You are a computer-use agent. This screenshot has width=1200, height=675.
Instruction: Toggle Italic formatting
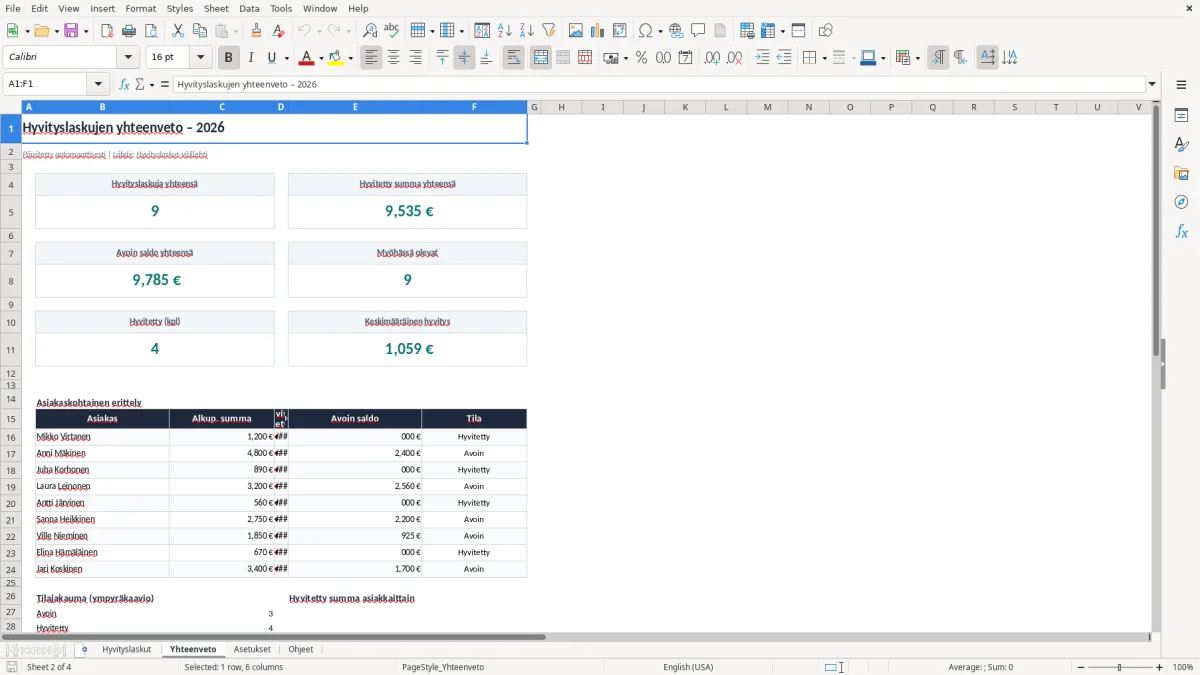tap(251, 58)
